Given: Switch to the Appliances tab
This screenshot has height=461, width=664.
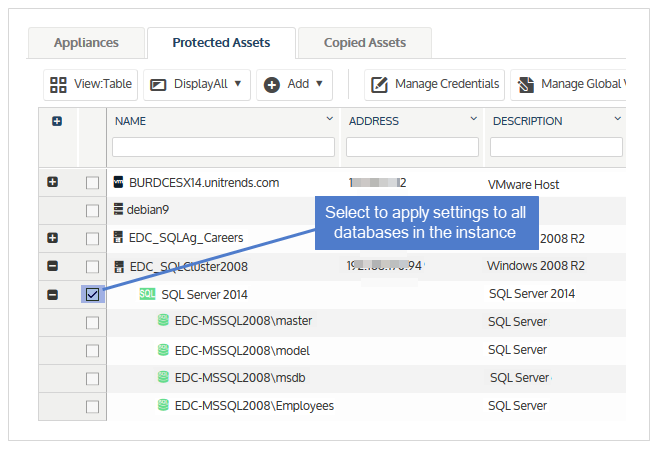Looking at the screenshot, I should click(x=86, y=43).
